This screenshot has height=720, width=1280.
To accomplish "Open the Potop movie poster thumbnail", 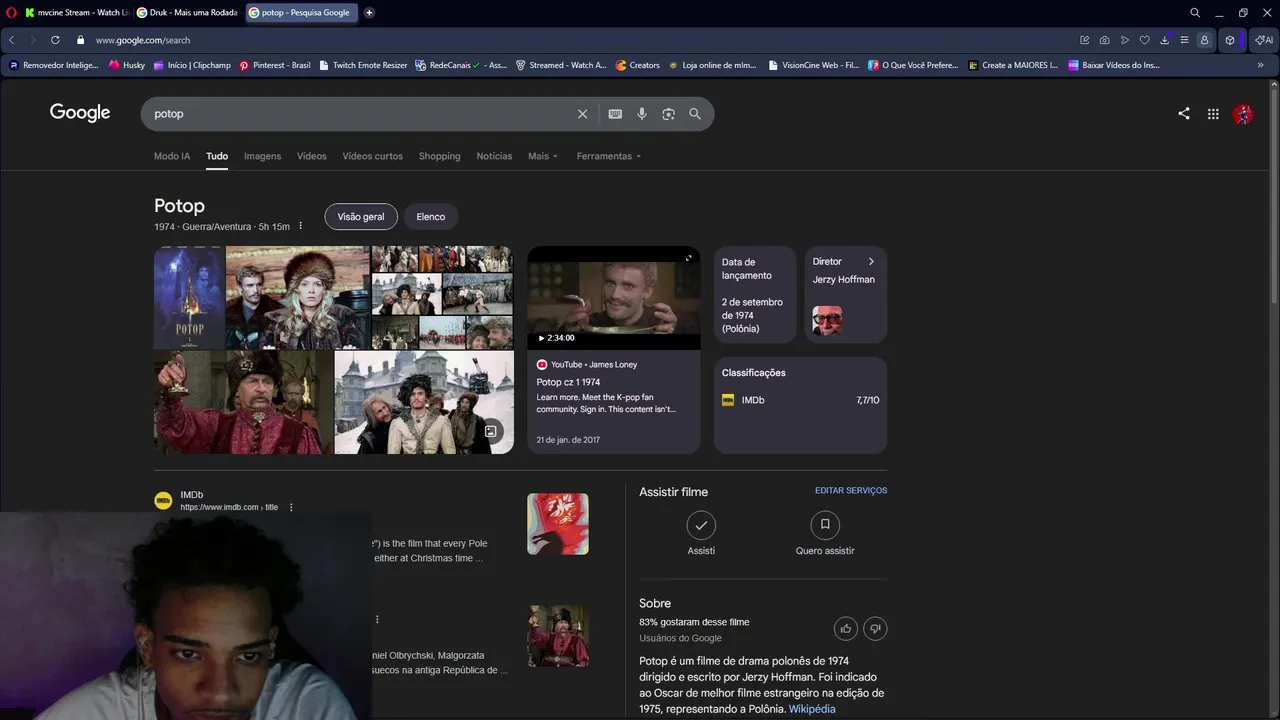I will (189, 297).
